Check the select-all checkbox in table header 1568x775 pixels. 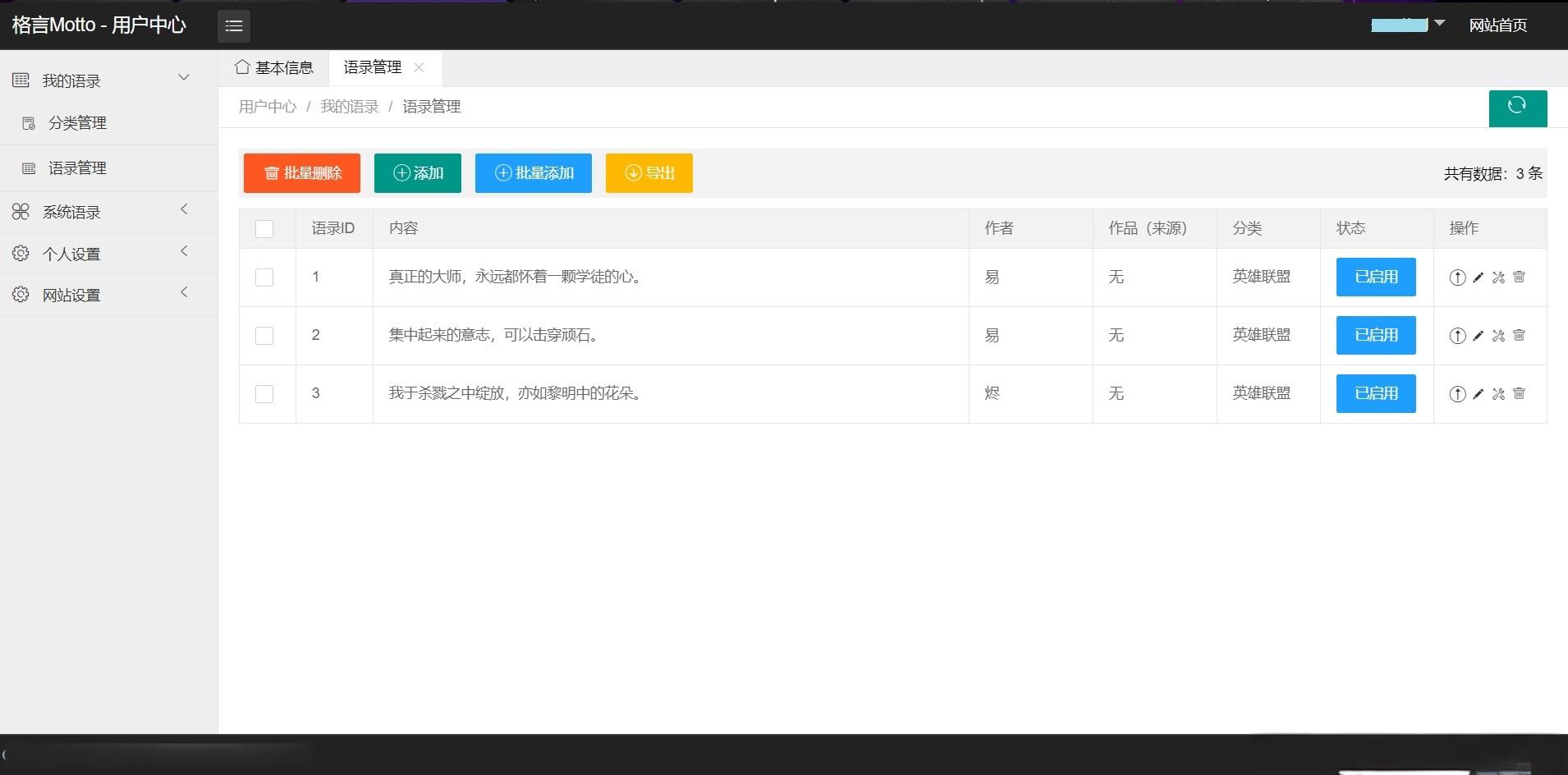click(x=264, y=229)
